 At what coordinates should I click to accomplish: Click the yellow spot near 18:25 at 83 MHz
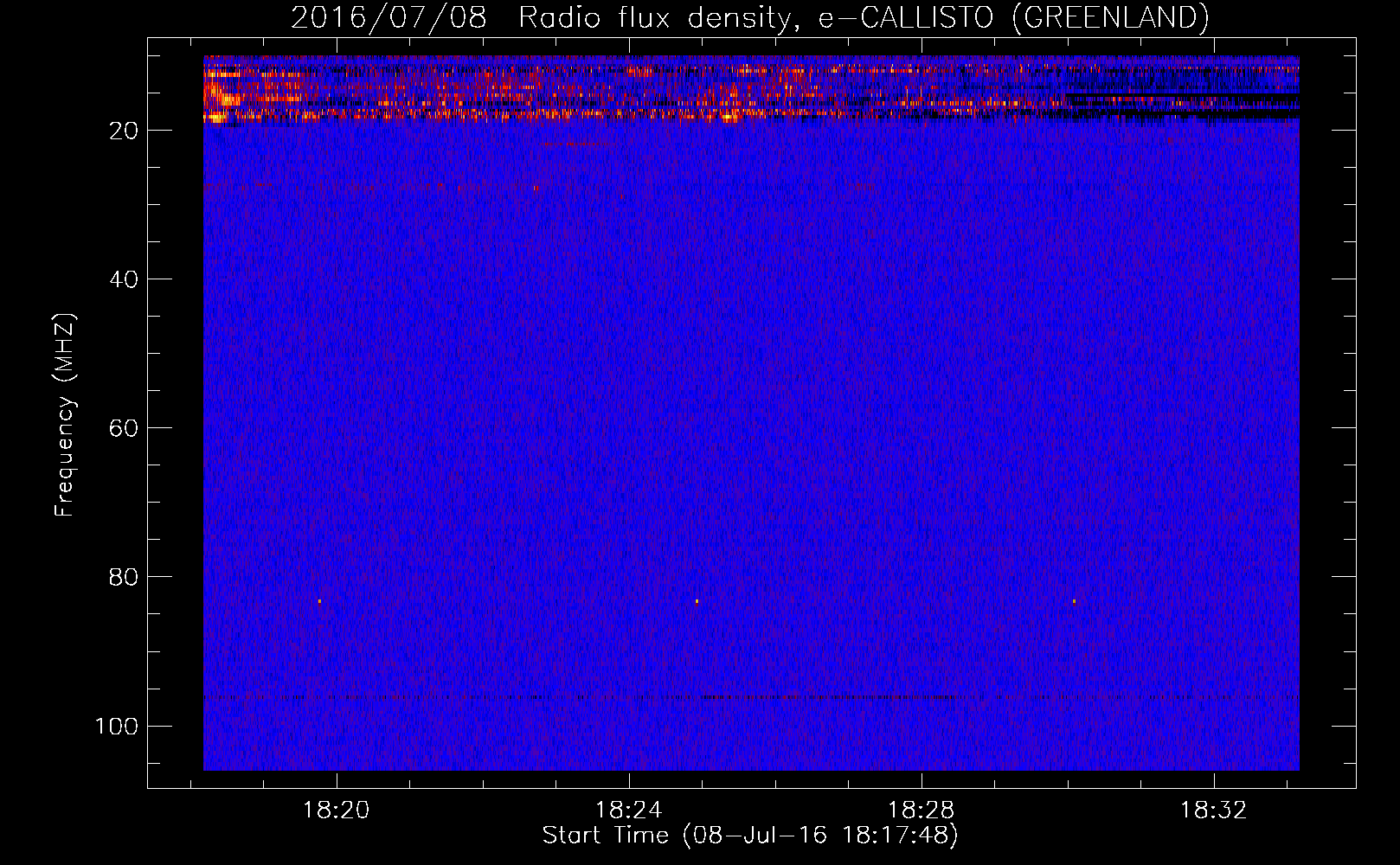697,601
